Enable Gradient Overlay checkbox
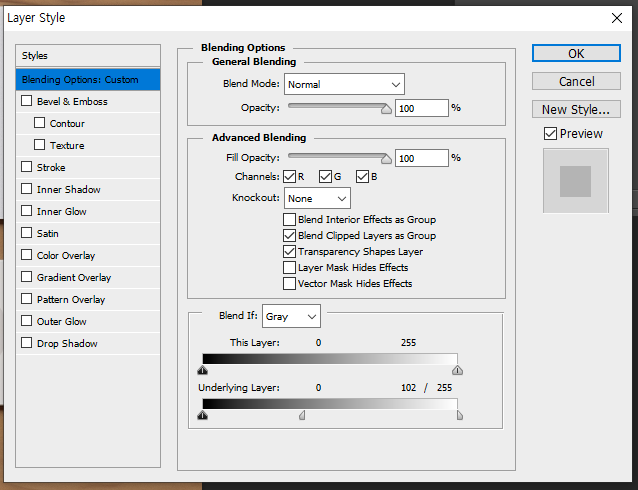 (26, 277)
